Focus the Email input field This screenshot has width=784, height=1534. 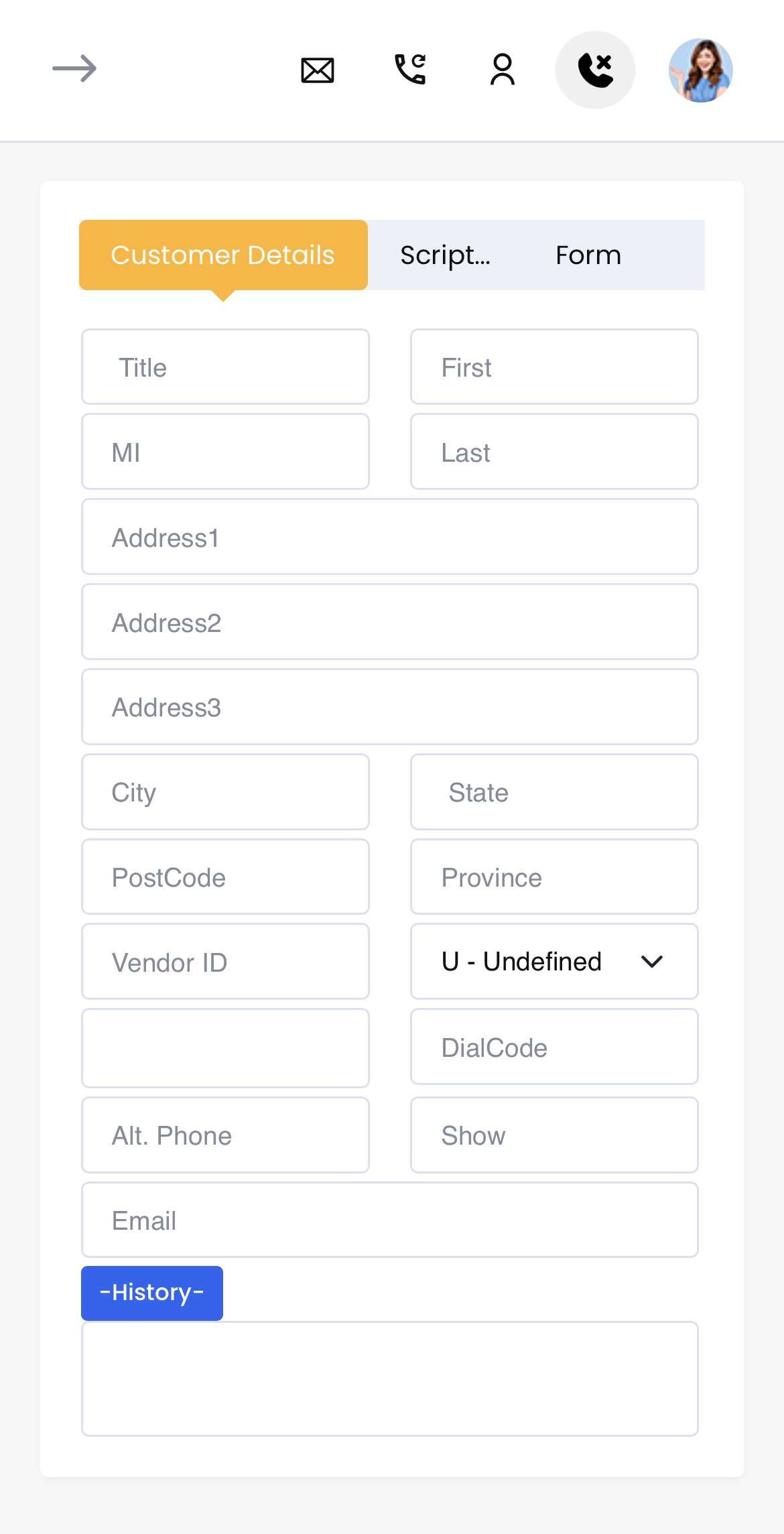pyautogui.click(x=390, y=1220)
